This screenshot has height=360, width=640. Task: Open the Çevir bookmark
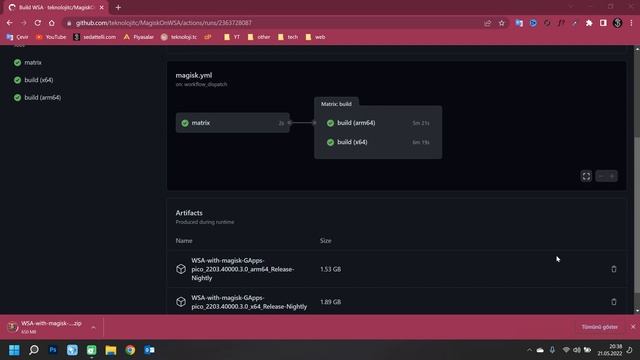(17, 37)
